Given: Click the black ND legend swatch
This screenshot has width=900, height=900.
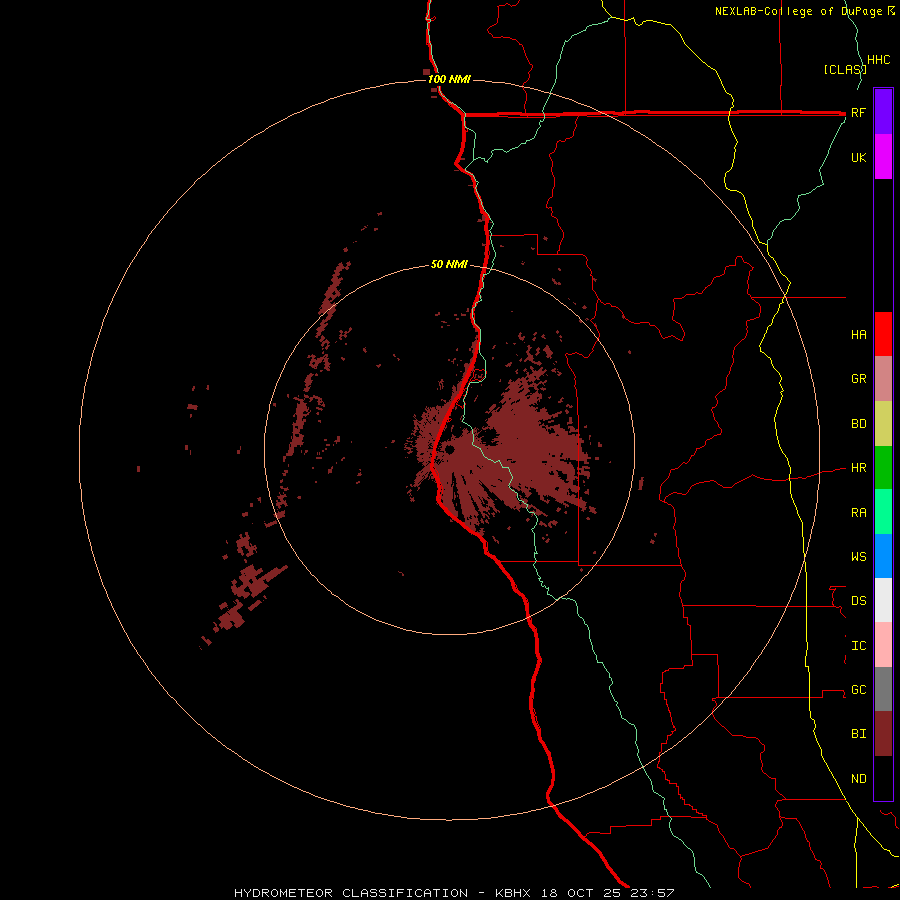Looking at the screenshot, I should point(883,778).
